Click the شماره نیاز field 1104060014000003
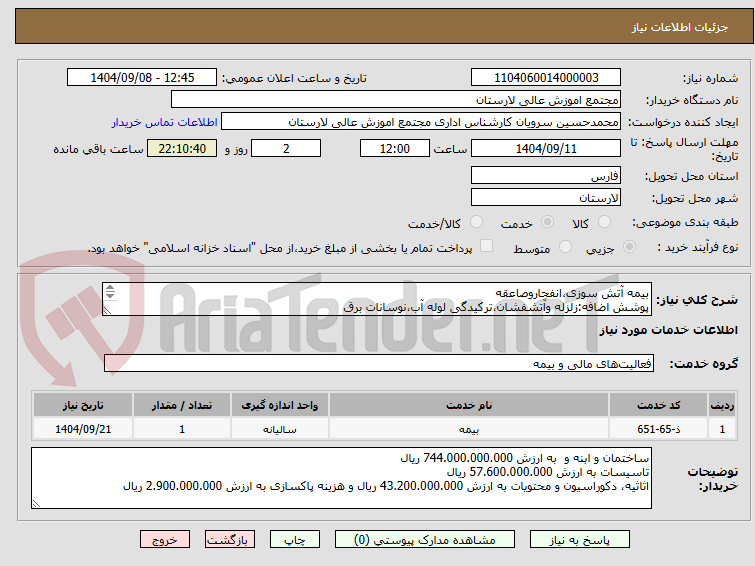 [546, 78]
